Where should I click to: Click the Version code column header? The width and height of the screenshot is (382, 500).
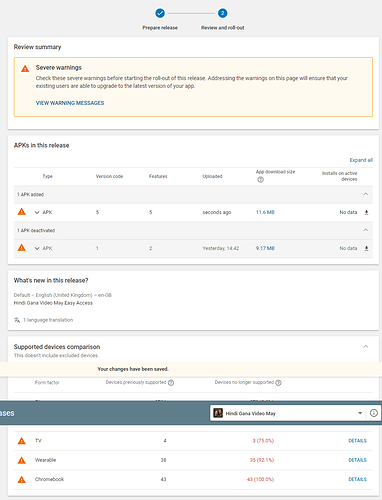(109, 176)
